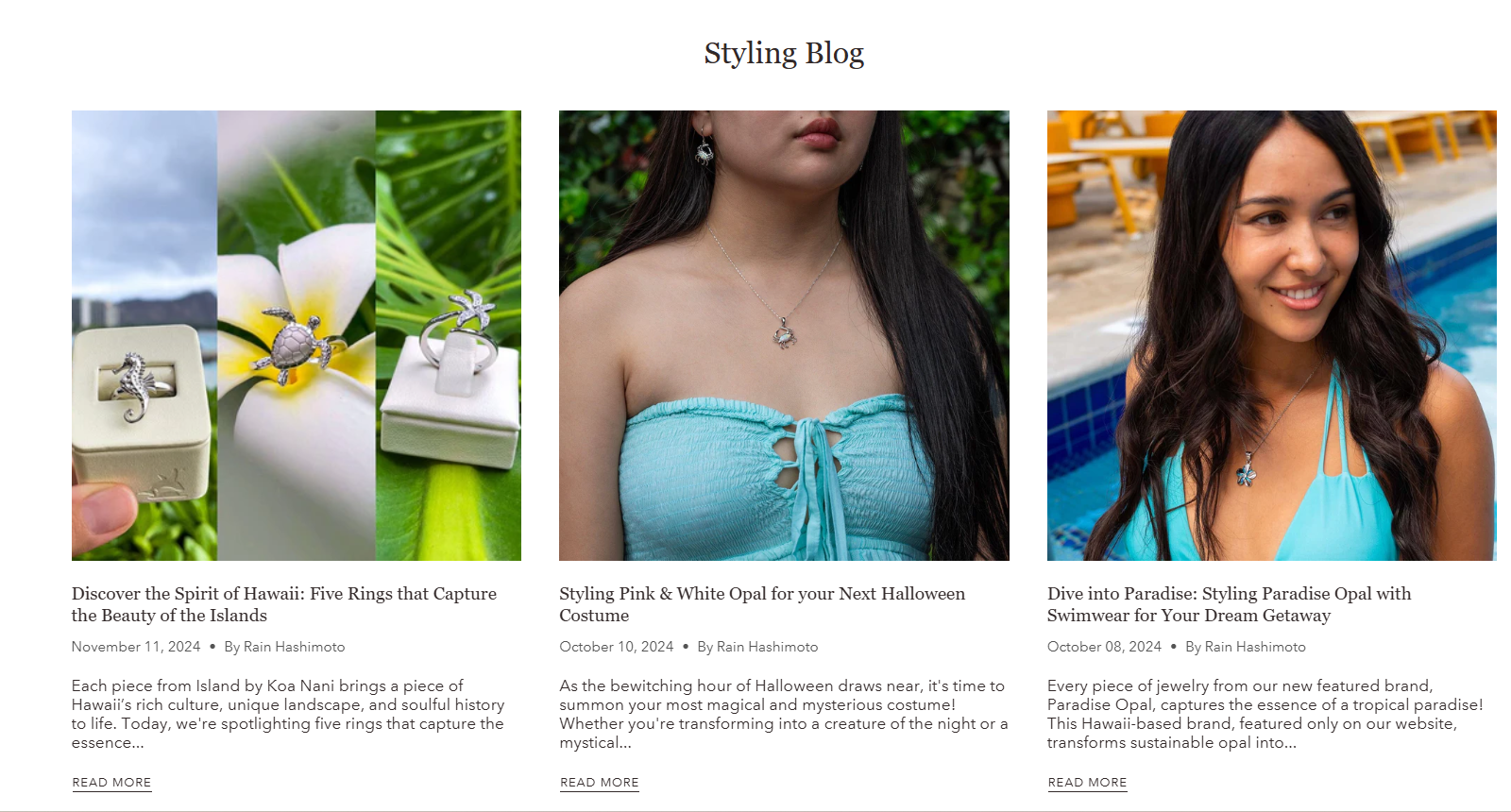Click the October 08, 2024 date

1104,647
